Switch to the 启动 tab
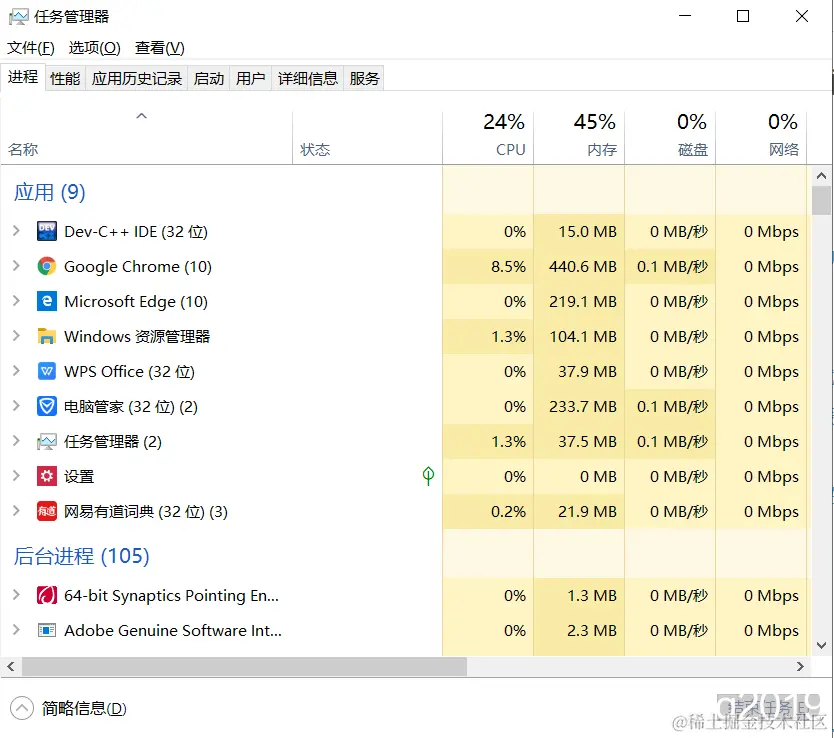The width and height of the screenshot is (834, 738). click(x=208, y=77)
